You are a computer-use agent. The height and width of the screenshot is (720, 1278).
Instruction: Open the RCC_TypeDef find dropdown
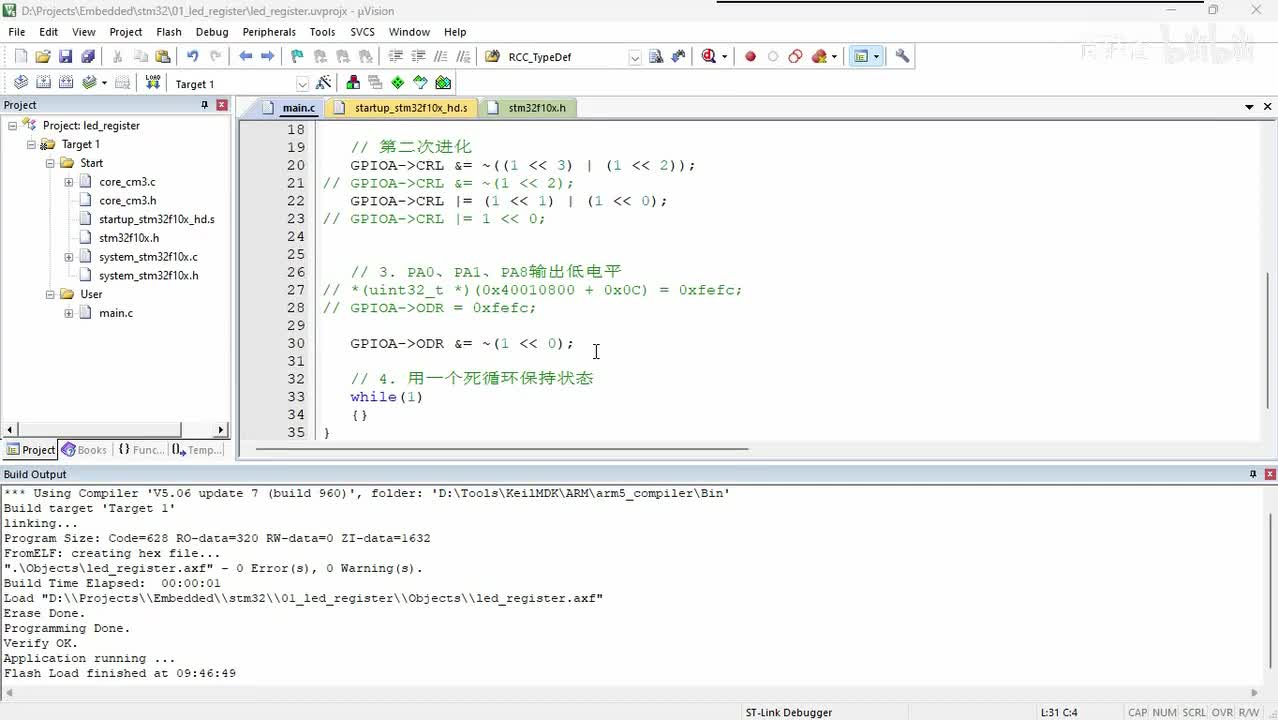click(x=634, y=57)
